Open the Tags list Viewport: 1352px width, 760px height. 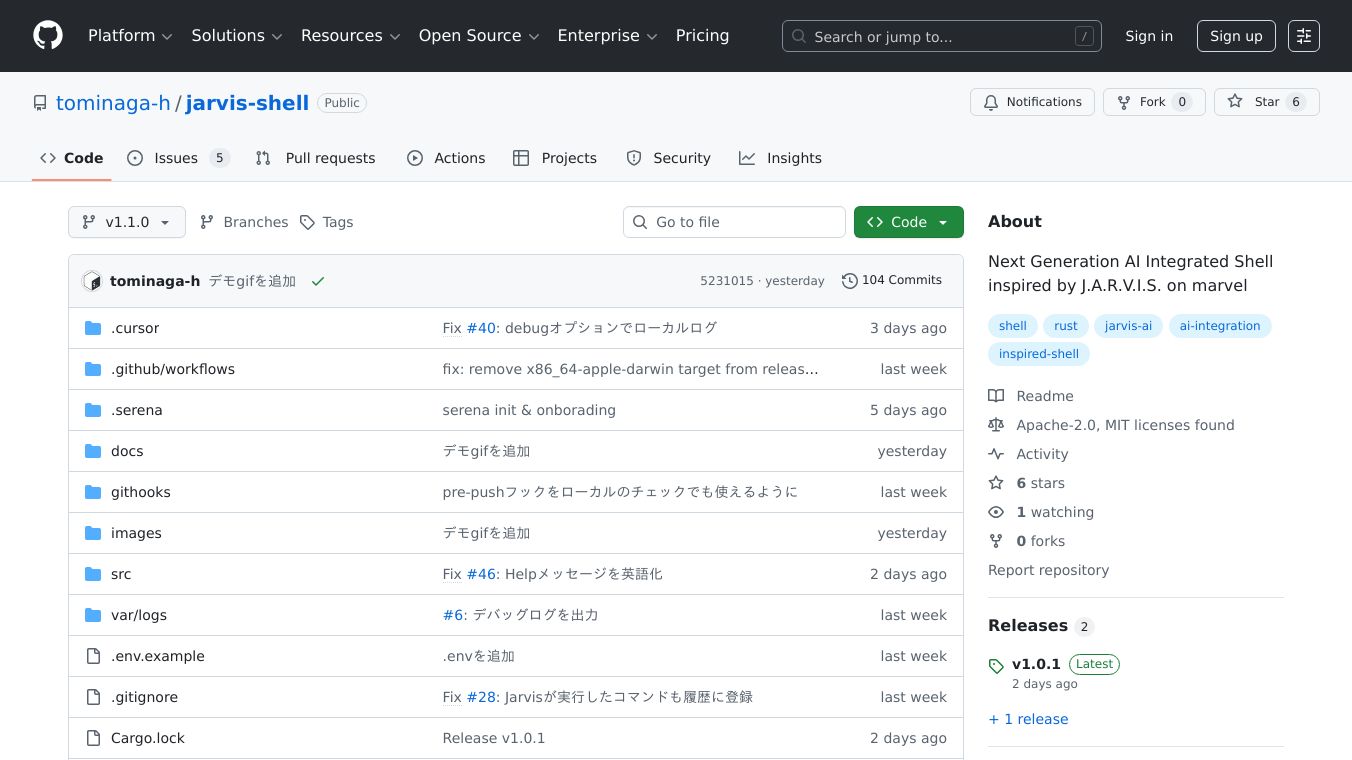[327, 222]
